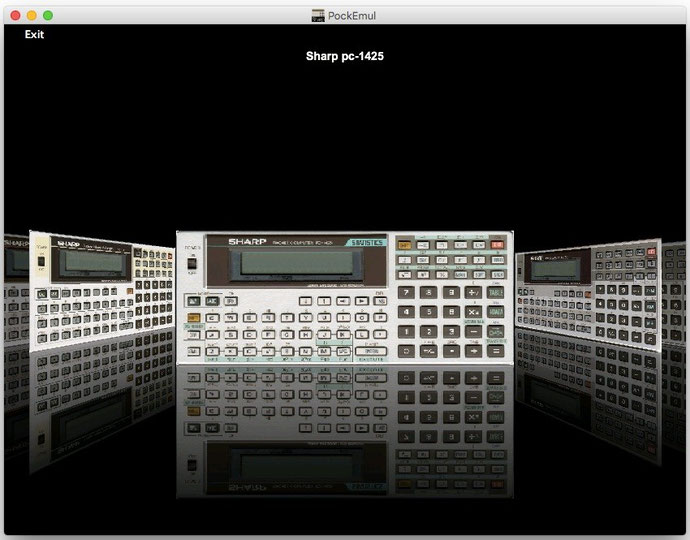Select the calculator thumbnail right of center
The image size is (690, 540).
pos(588,294)
